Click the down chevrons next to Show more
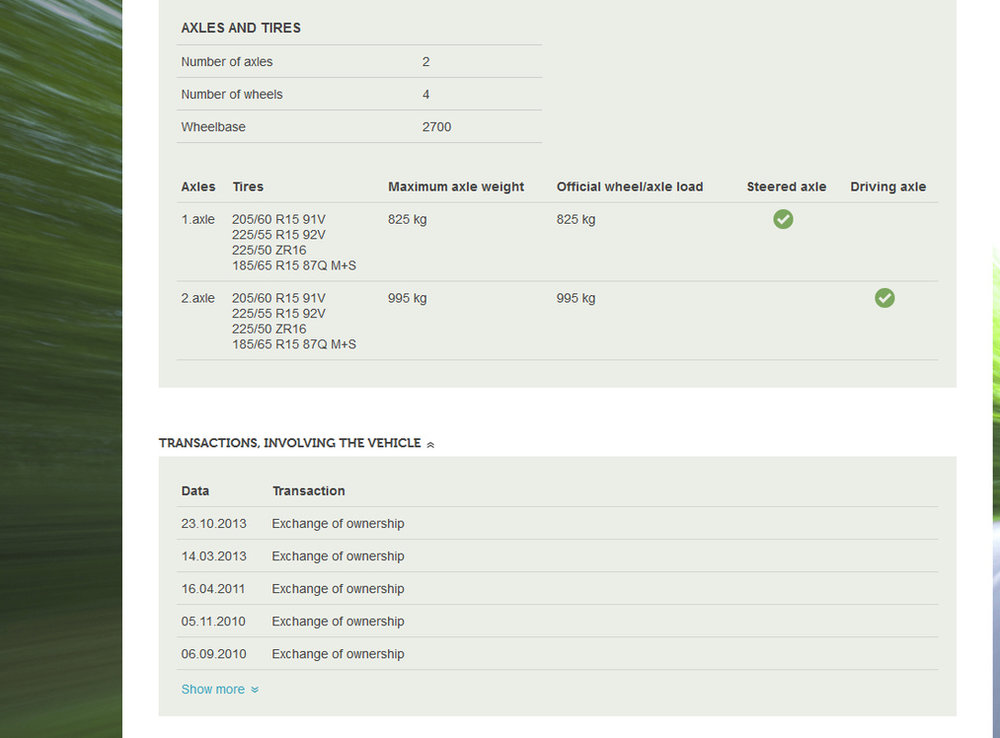Image resolution: width=1000 pixels, height=738 pixels. pos(254,690)
